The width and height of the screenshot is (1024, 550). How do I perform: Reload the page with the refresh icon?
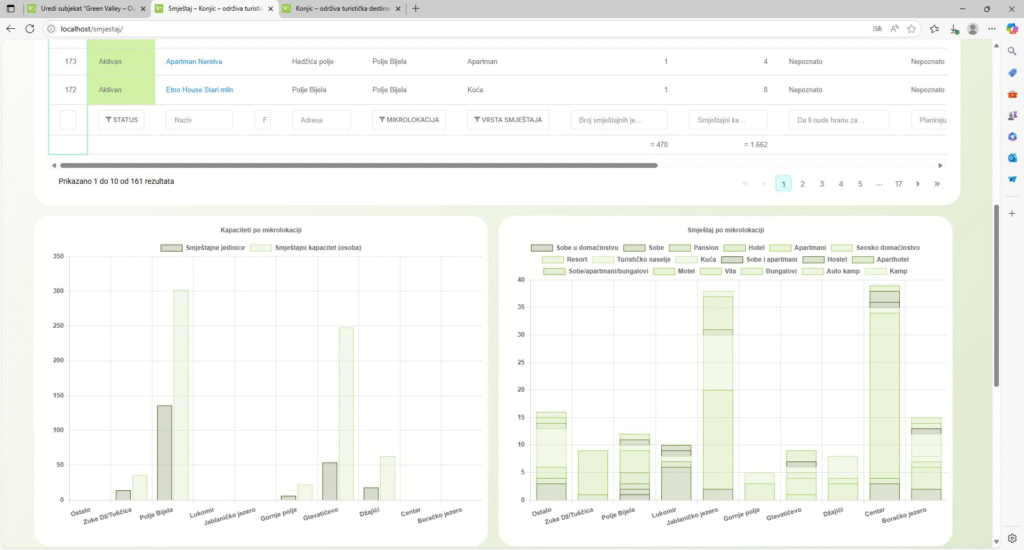click(x=32, y=29)
